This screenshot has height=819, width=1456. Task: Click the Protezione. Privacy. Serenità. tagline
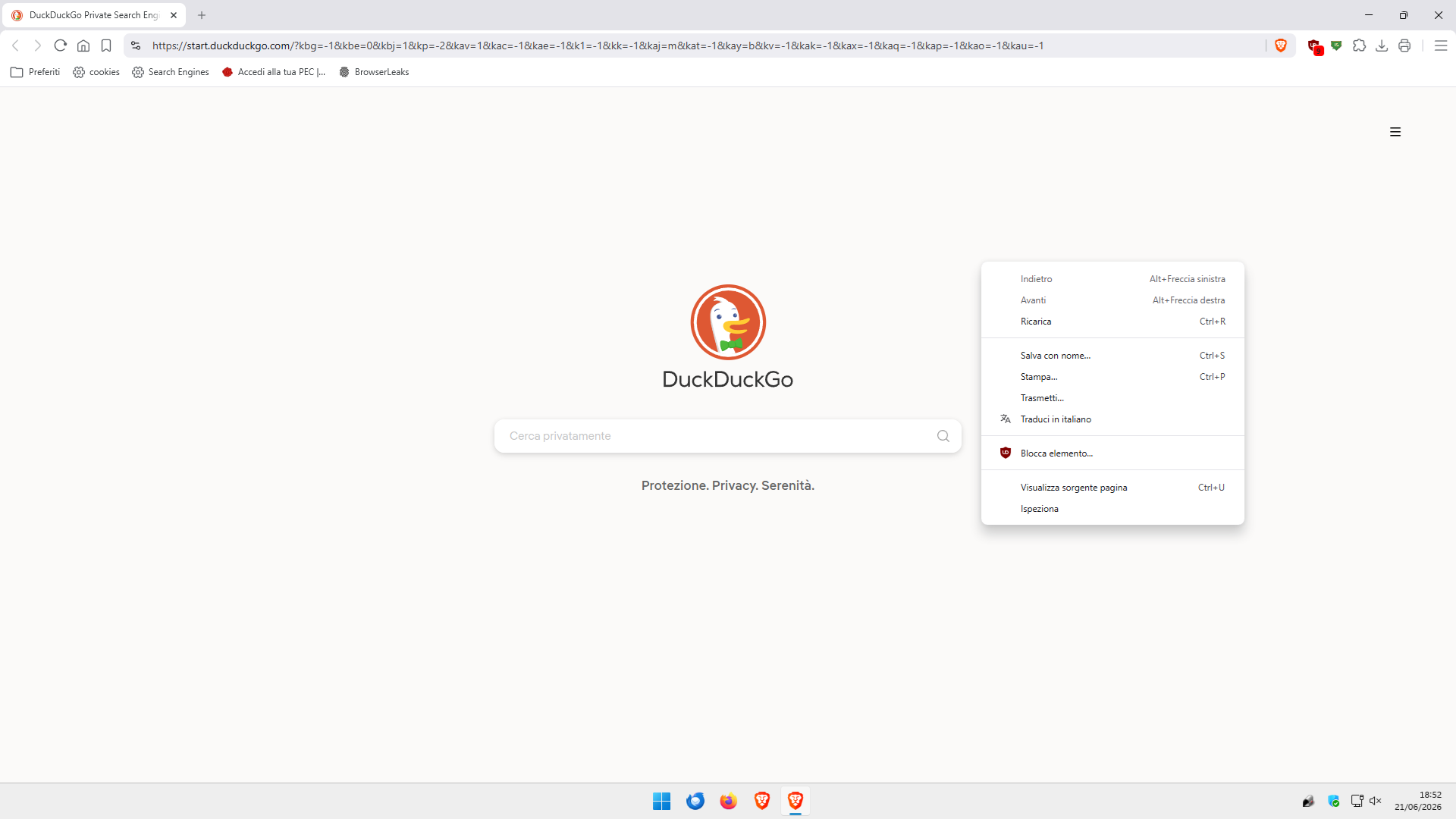(728, 485)
